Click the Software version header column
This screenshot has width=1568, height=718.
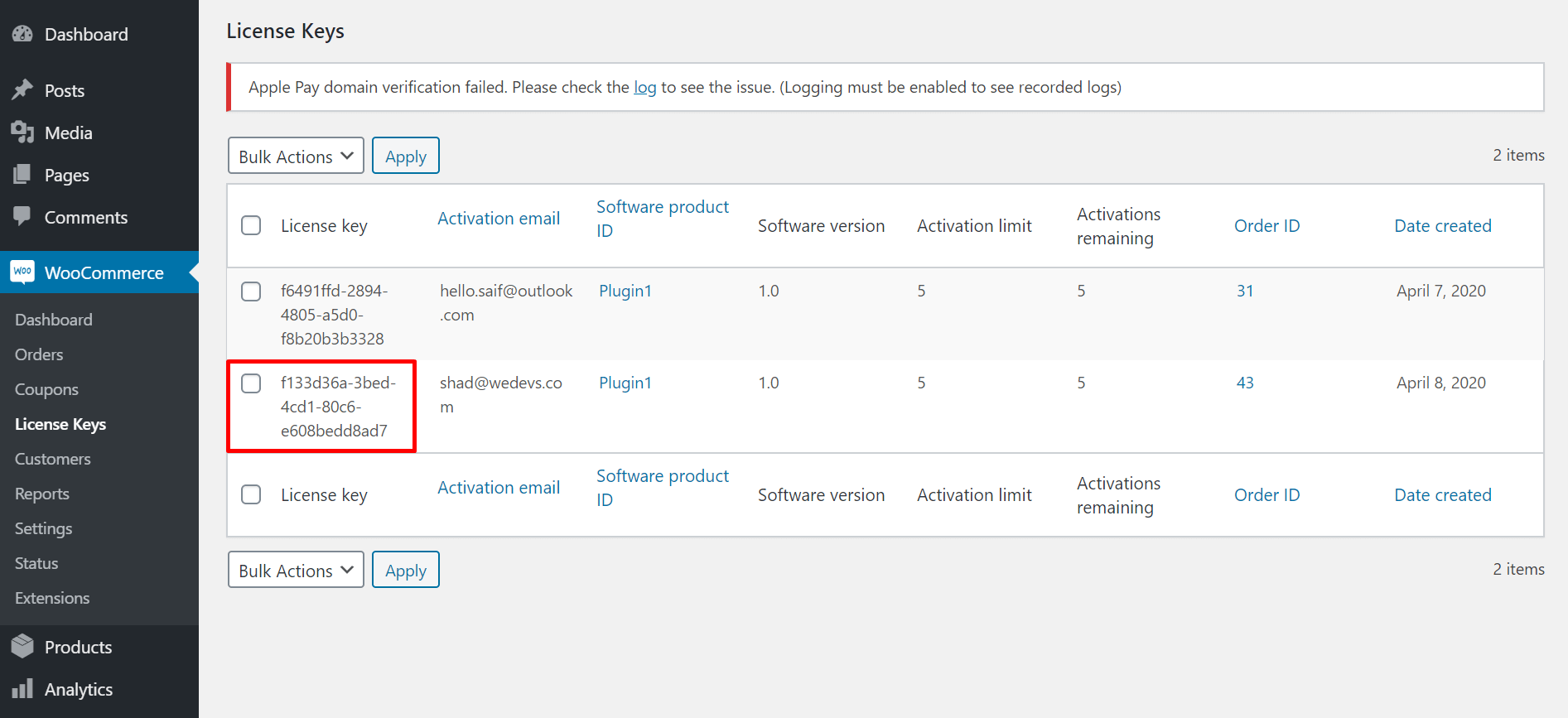click(x=821, y=226)
